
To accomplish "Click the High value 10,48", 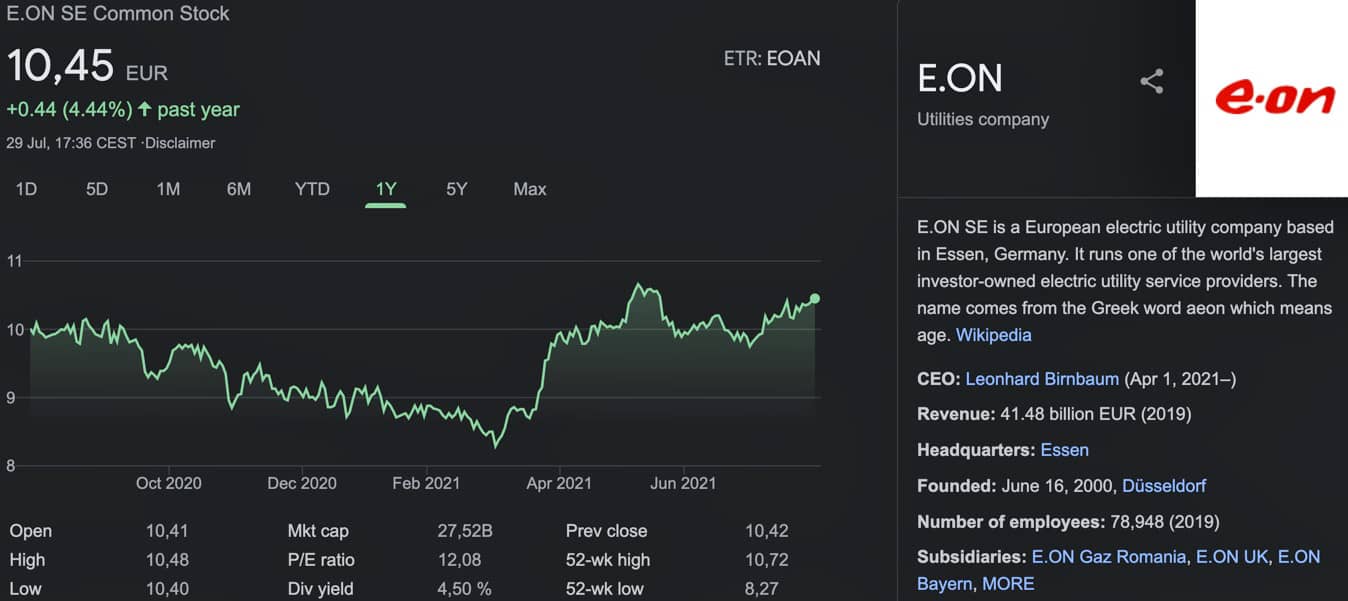I will [167, 560].
